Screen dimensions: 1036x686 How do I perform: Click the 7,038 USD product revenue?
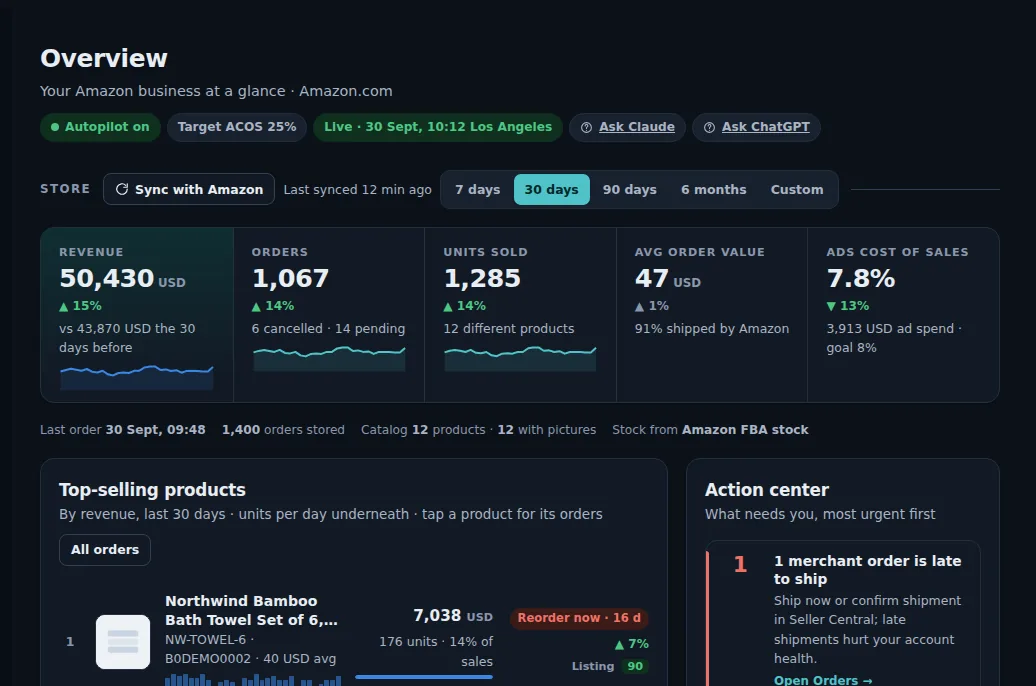click(453, 616)
